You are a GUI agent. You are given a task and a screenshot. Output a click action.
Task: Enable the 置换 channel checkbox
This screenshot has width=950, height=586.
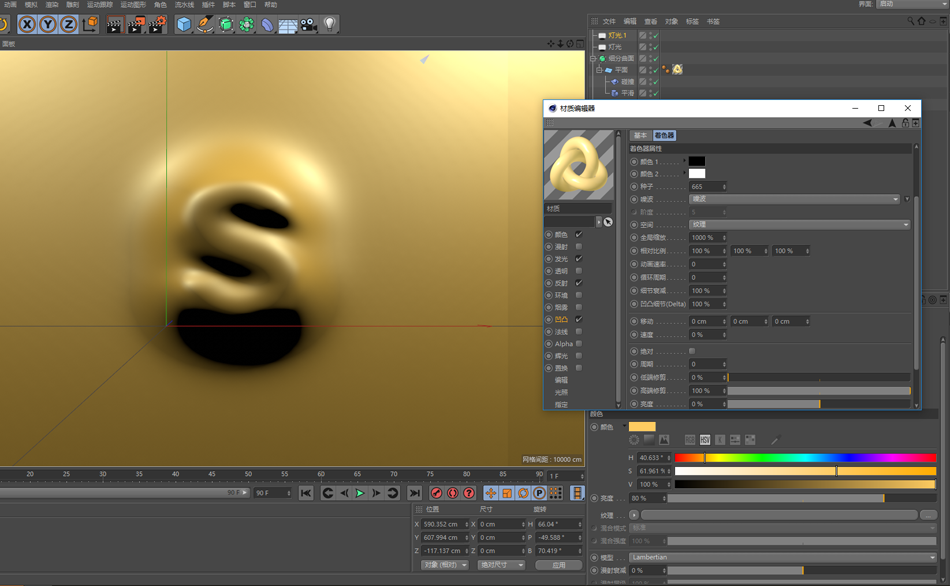(x=579, y=368)
